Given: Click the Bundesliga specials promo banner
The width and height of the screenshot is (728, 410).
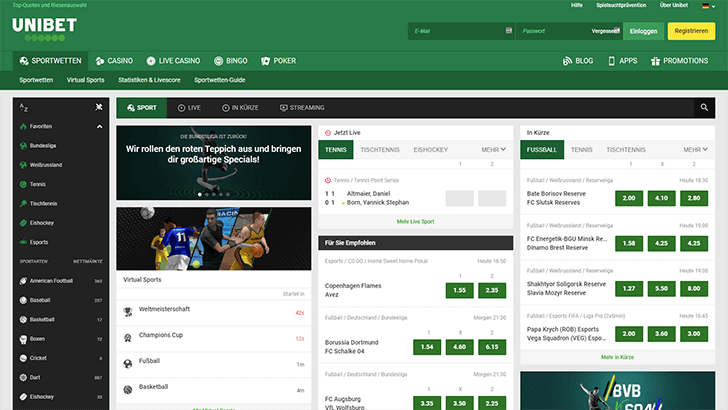Looking at the screenshot, I should (x=214, y=163).
